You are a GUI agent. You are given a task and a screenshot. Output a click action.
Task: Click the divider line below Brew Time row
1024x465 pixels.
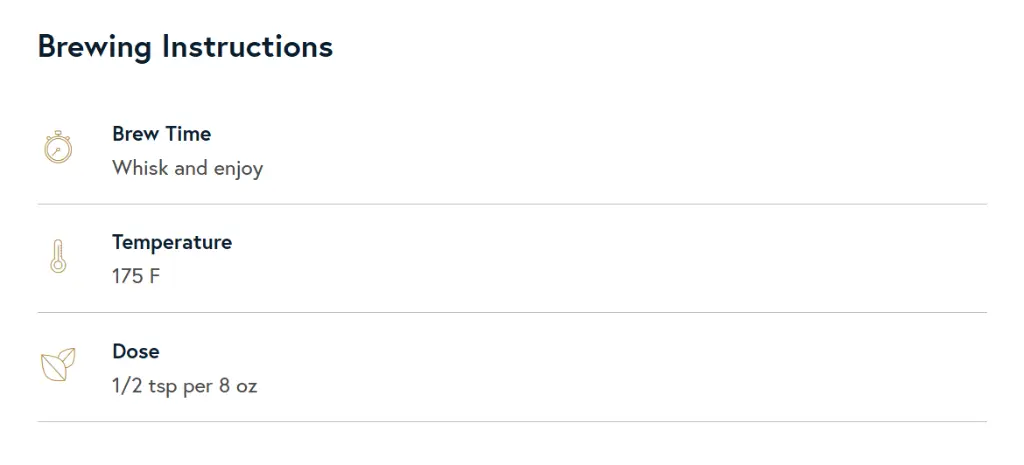click(x=512, y=204)
